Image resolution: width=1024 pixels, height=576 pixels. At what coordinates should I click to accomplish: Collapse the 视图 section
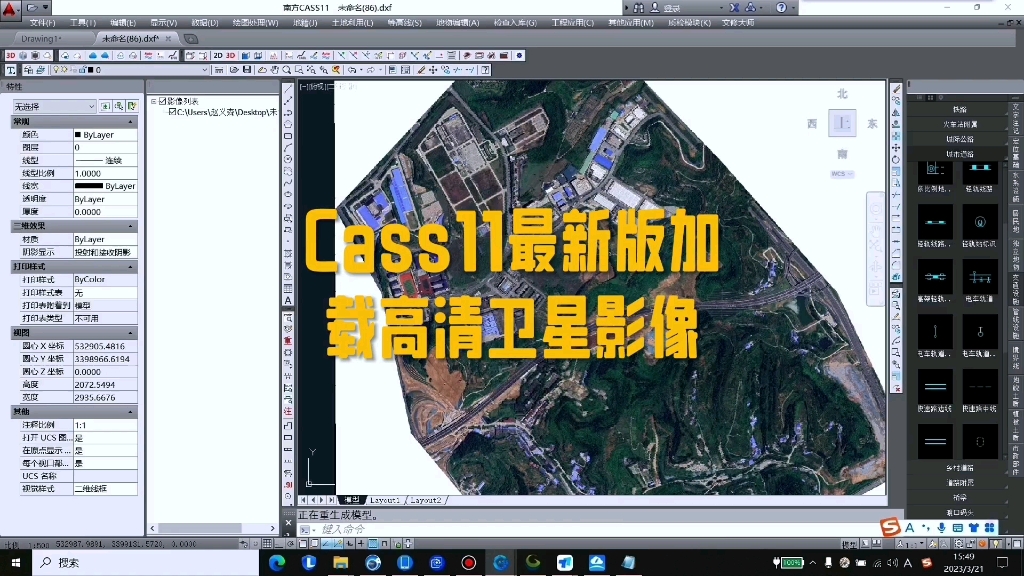tap(130, 332)
